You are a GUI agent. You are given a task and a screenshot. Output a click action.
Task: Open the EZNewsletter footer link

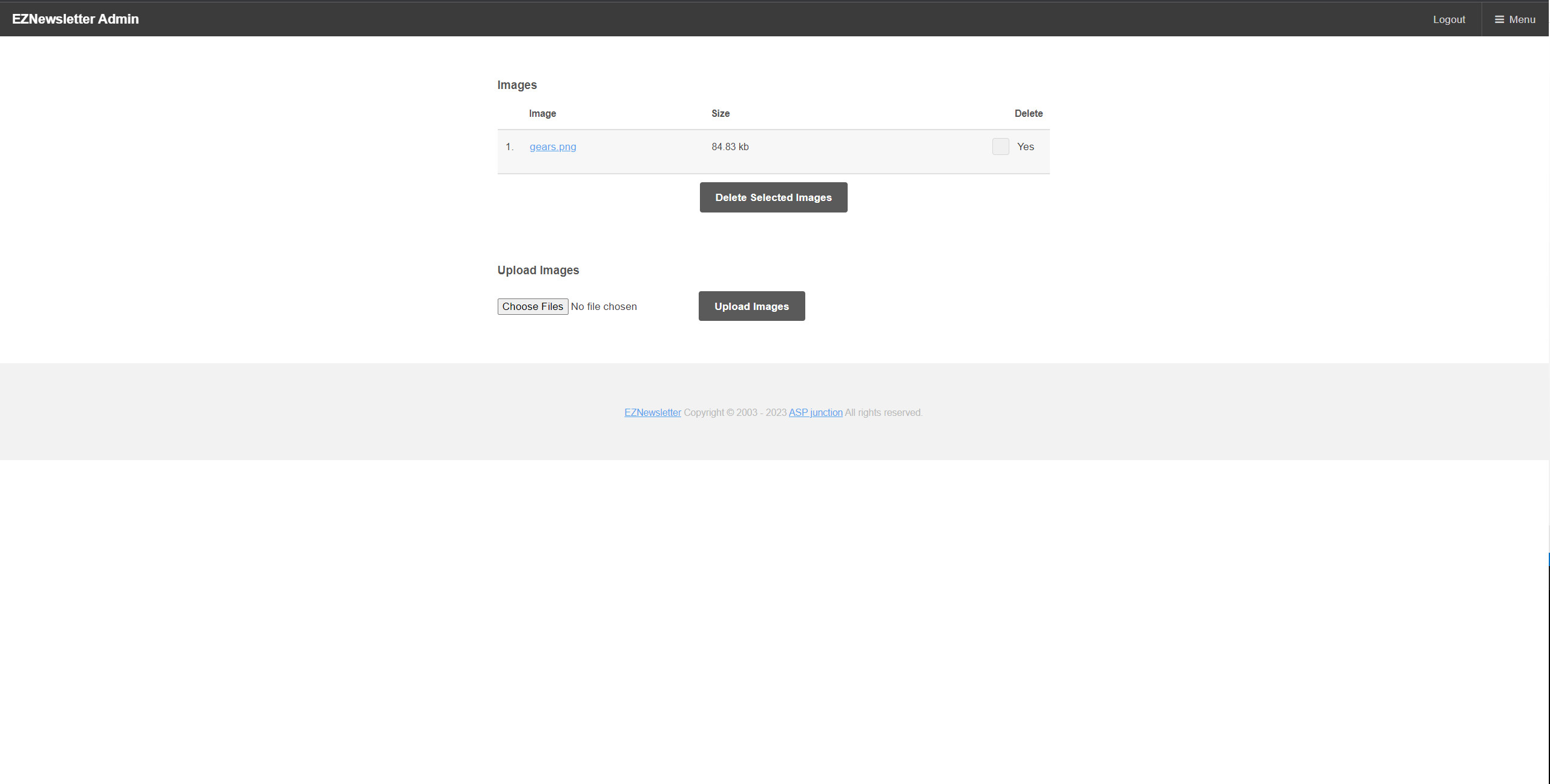[x=652, y=412]
